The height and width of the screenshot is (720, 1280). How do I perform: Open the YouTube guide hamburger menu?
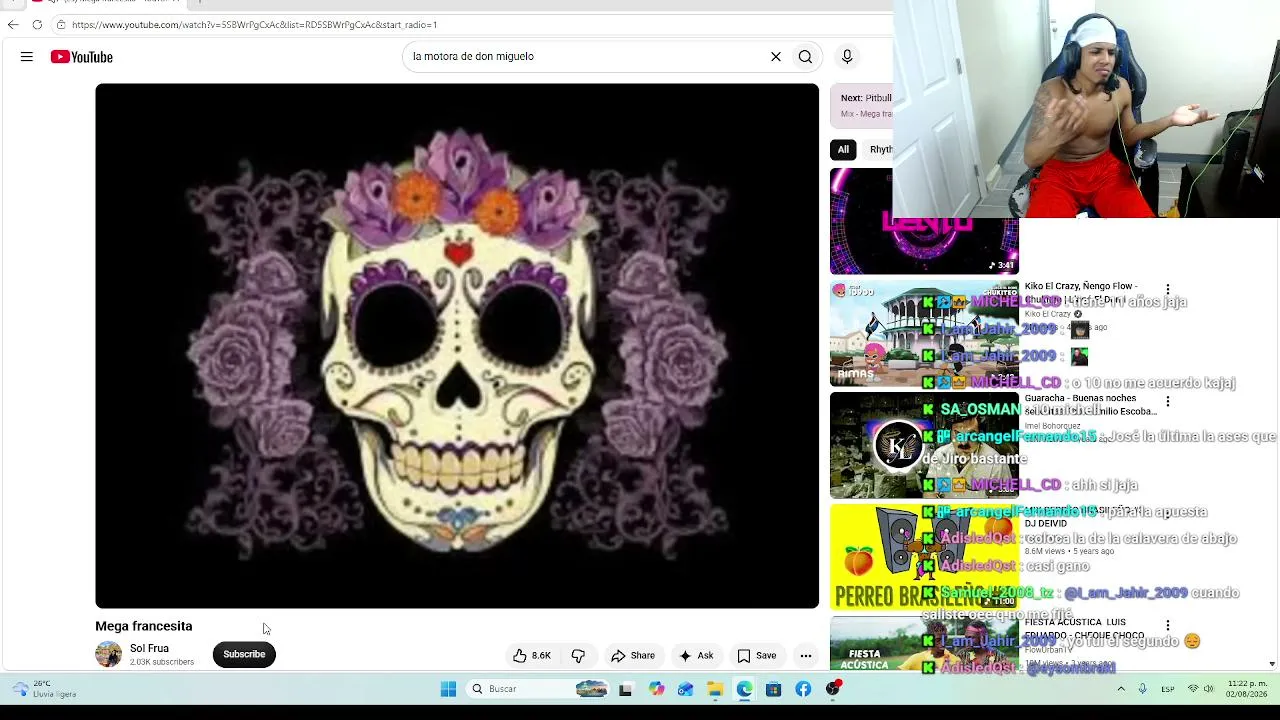27,57
